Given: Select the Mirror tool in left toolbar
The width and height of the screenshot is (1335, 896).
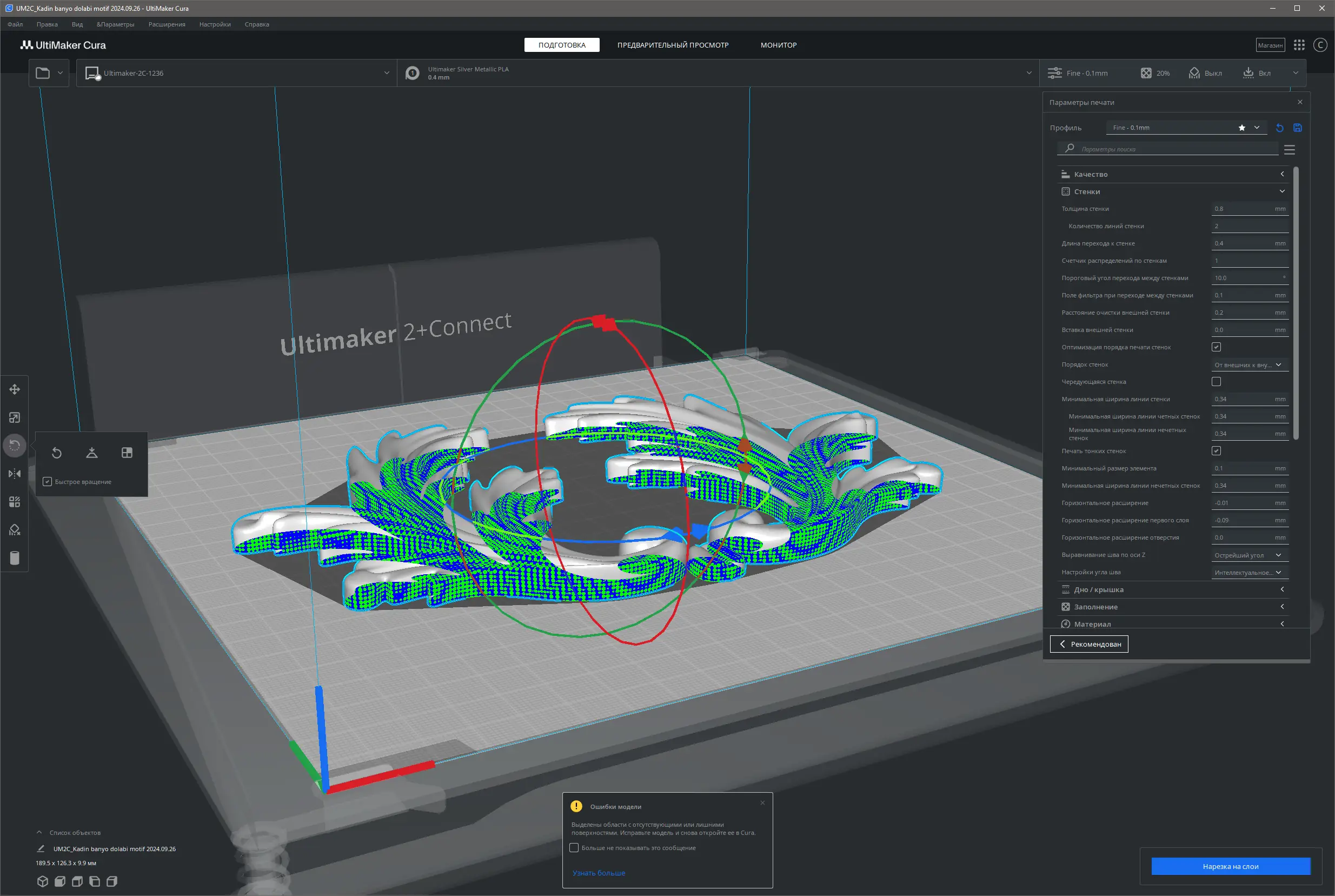Looking at the screenshot, I should [x=15, y=474].
